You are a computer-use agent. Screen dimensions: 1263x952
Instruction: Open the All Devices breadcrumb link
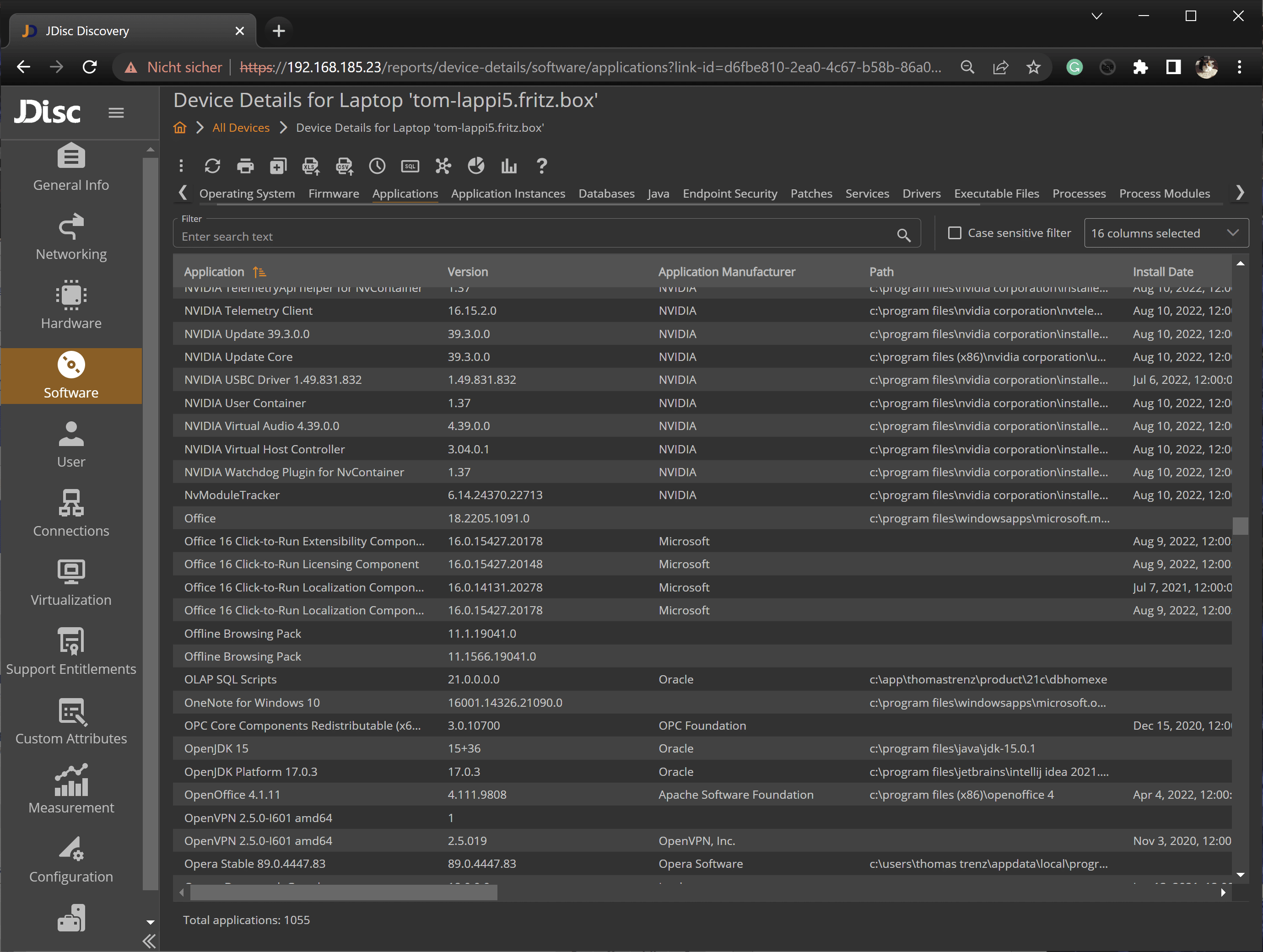pyautogui.click(x=240, y=128)
